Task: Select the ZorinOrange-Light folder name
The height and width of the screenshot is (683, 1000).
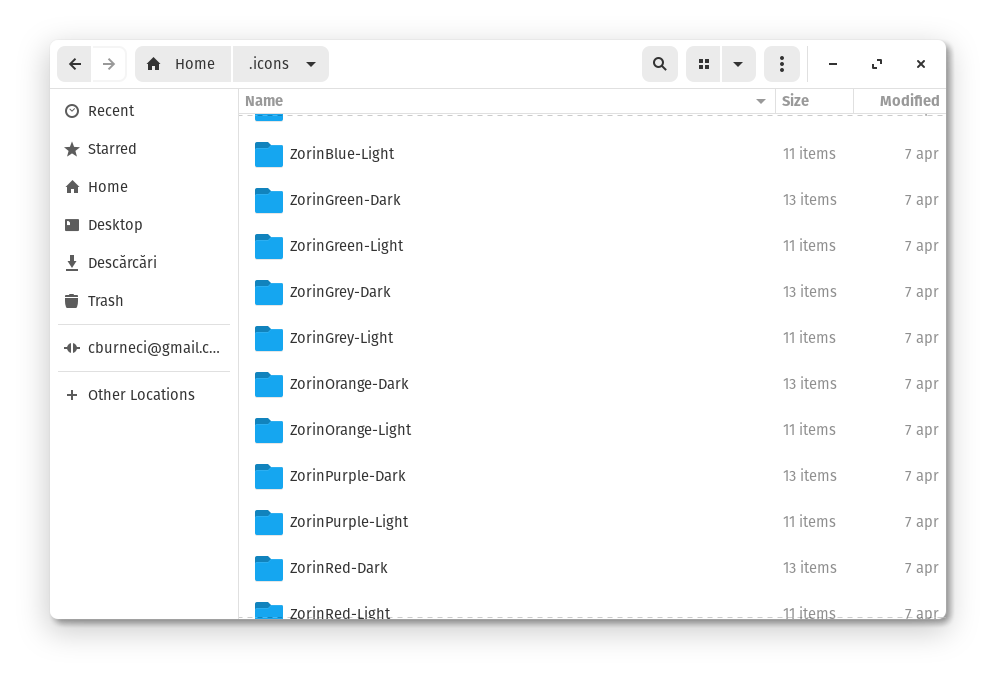Action: [350, 430]
